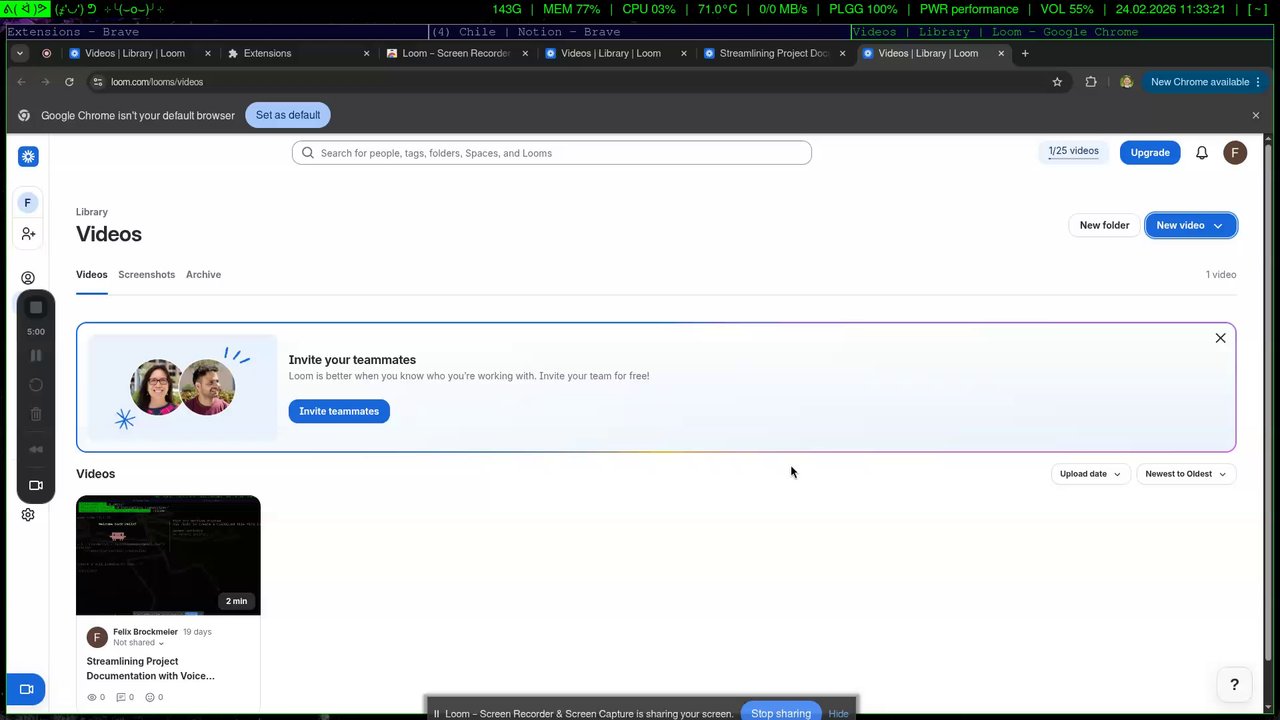Toggle the camera icon in recorder panel
Image resolution: width=1280 pixels, height=720 pixels.
click(x=36, y=485)
